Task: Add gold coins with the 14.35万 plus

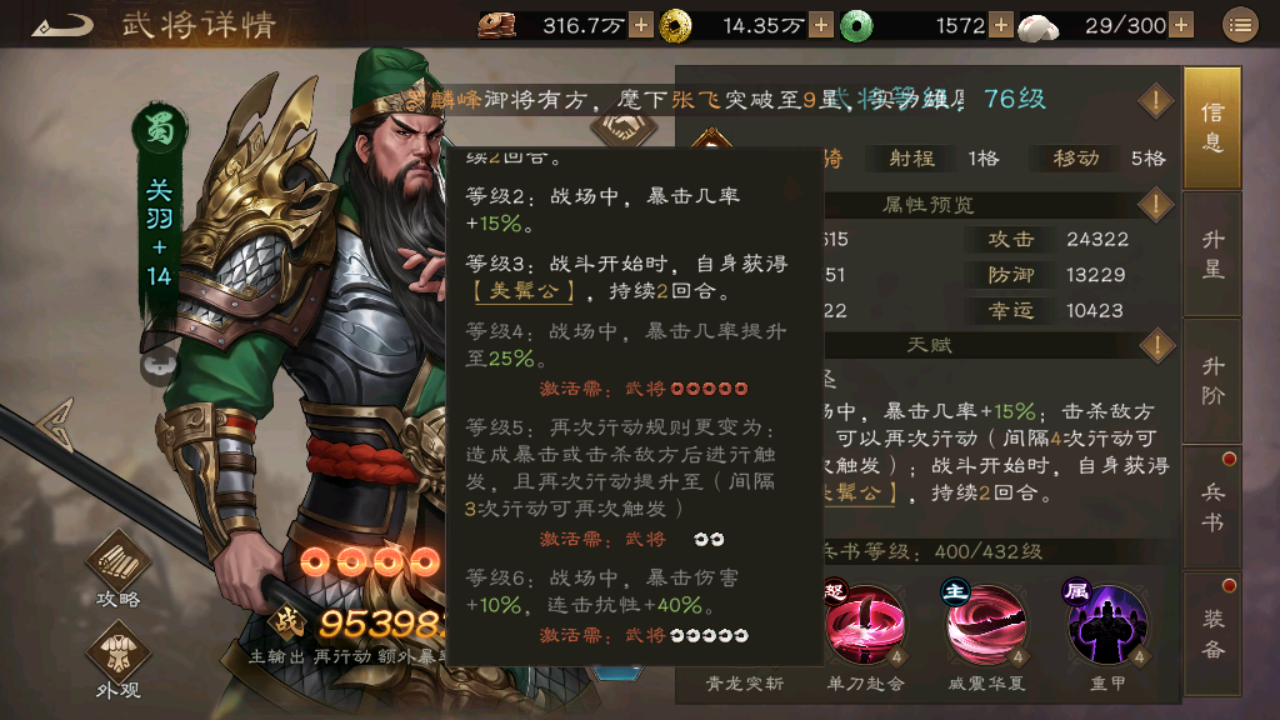Action: 821,25
